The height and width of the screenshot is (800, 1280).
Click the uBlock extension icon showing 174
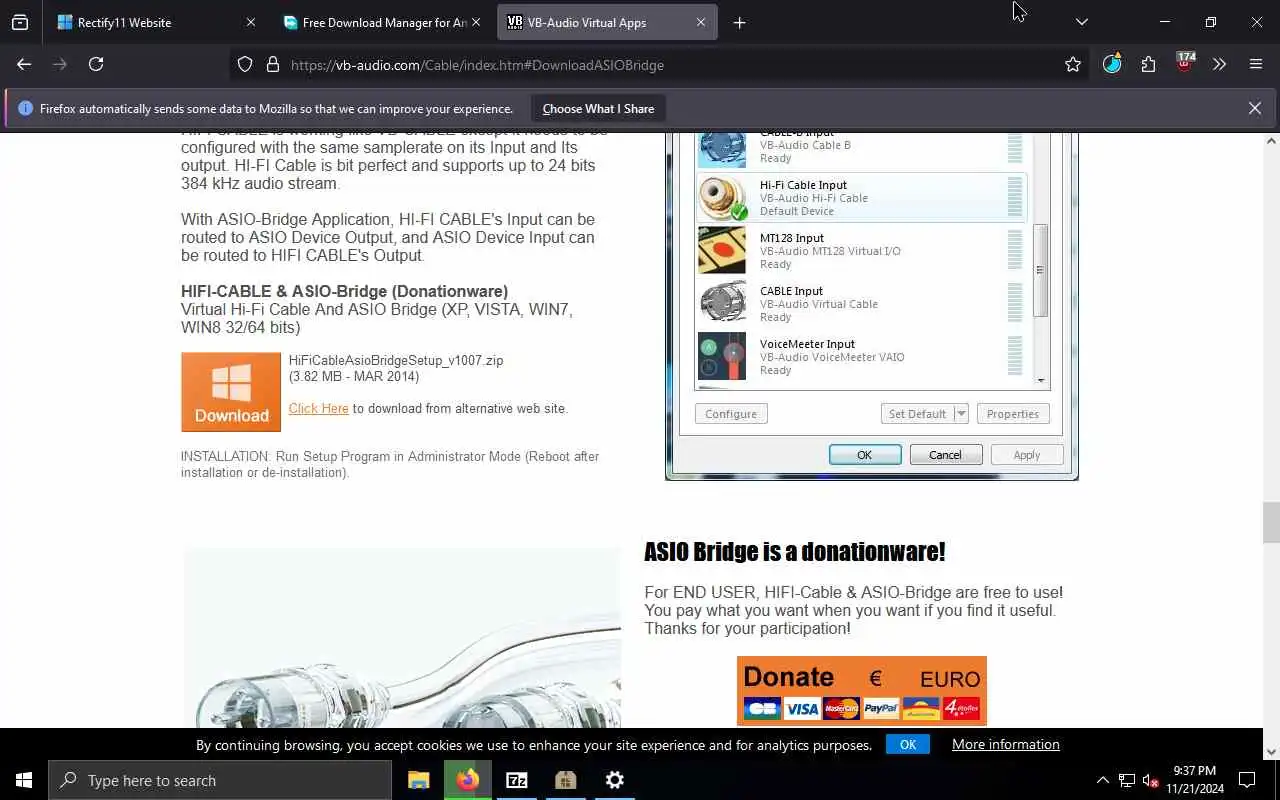pyautogui.click(x=1185, y=62)
